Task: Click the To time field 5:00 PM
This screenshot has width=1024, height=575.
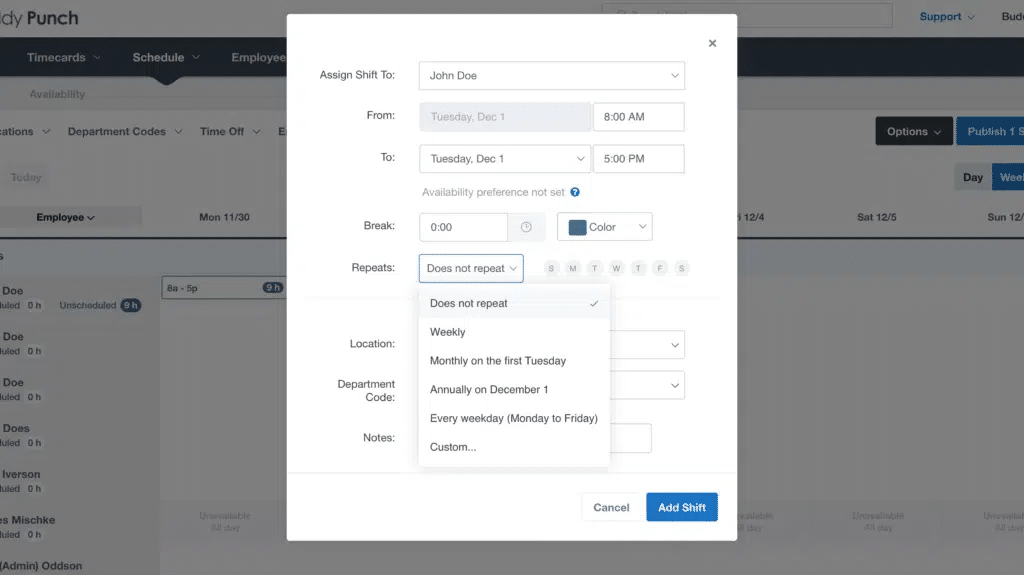Action: click(x=638, y=159)
